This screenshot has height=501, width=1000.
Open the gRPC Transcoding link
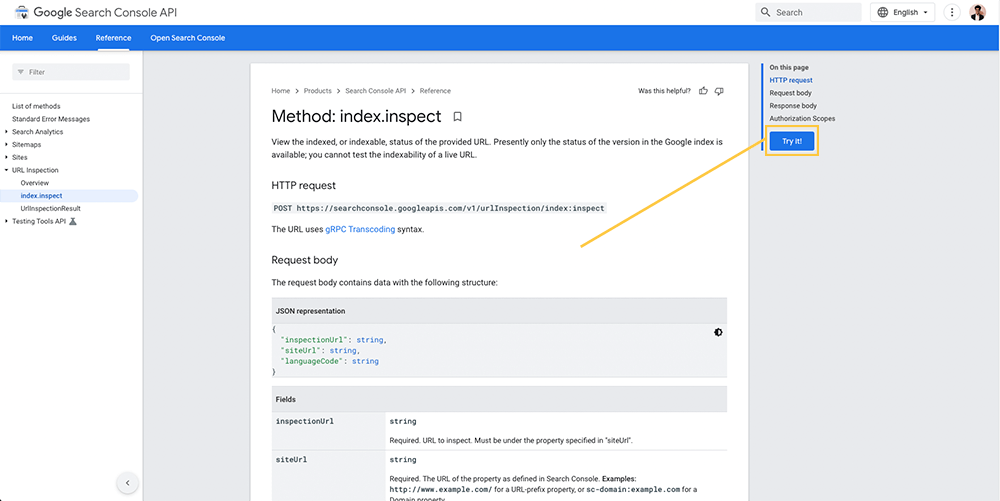click(x=360, y=229)
